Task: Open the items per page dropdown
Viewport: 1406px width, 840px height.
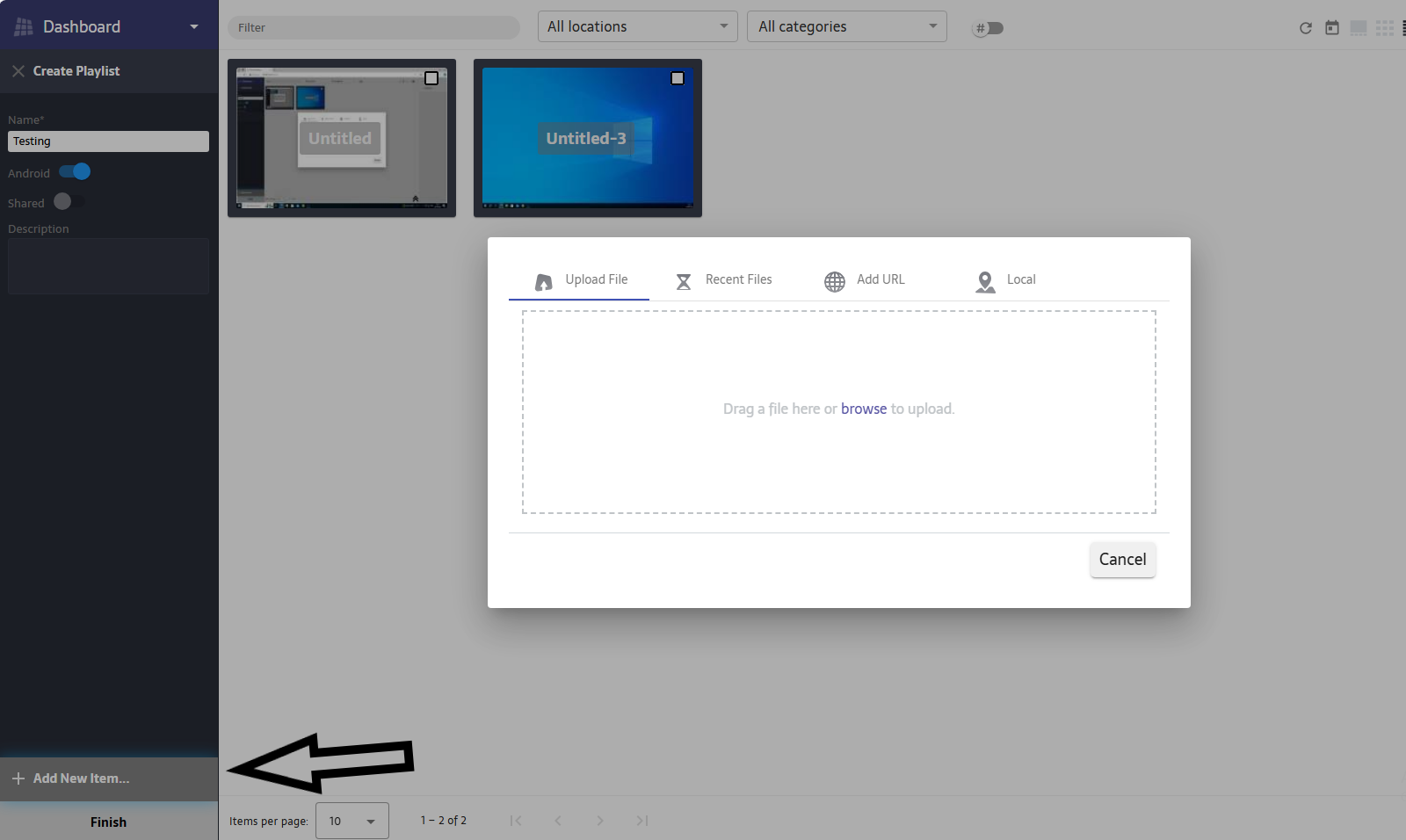Action: [x=352, y=821]
